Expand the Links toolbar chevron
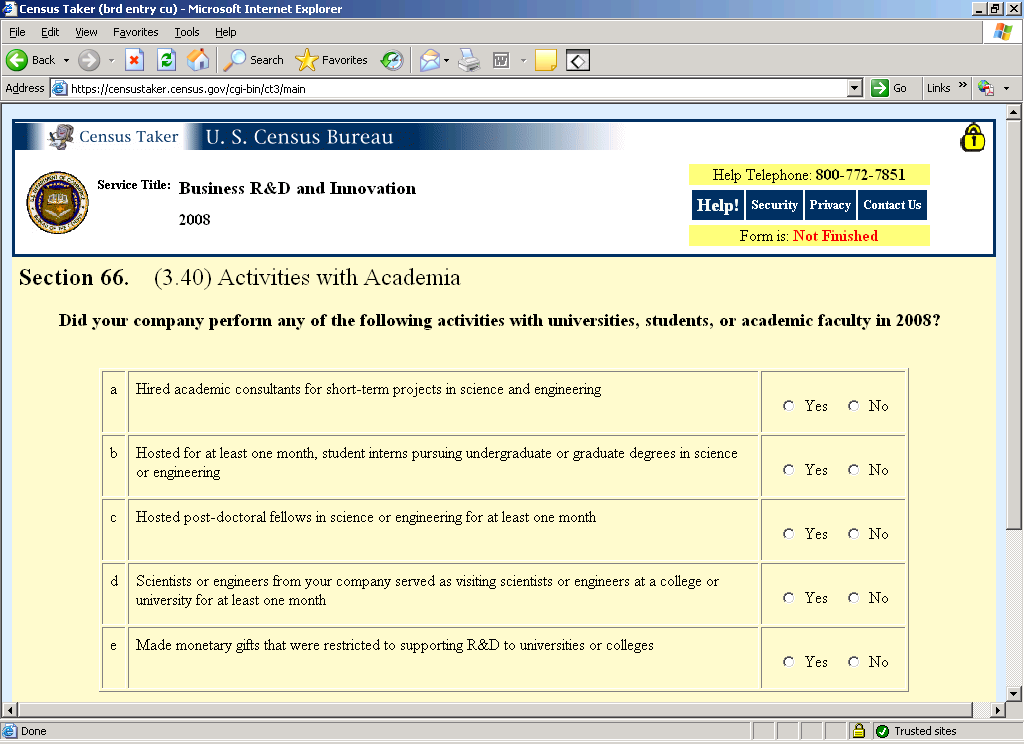The image size is (1024, 744). (963, 87)
